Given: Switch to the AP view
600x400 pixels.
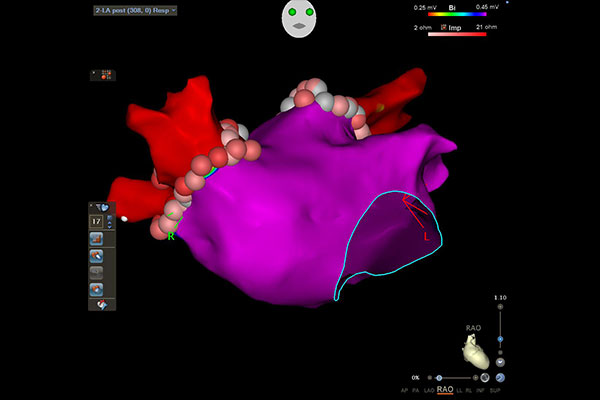Looking at the screenshot, I should click(404, 390).
